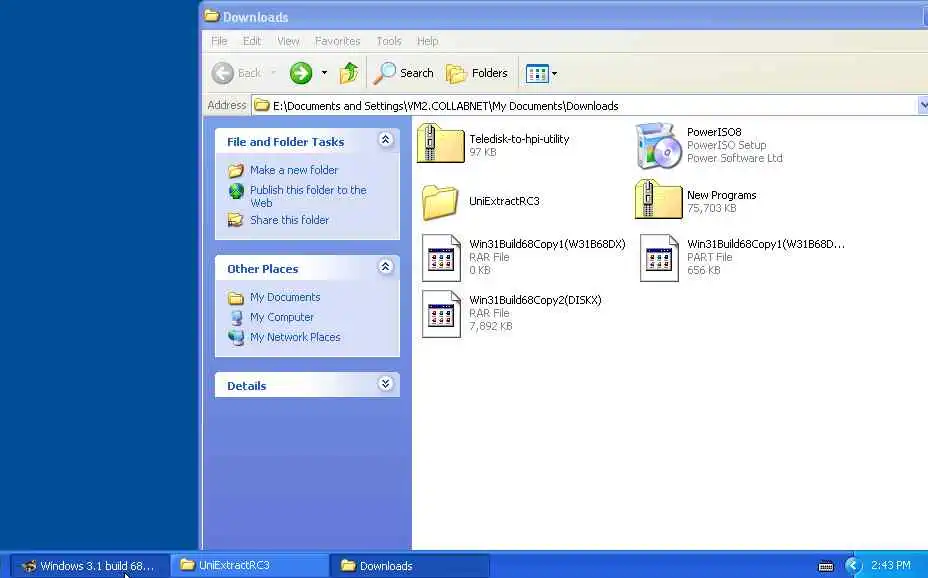Expand the Details panel
Screen dimensions: 928x578
click(385, 384)
